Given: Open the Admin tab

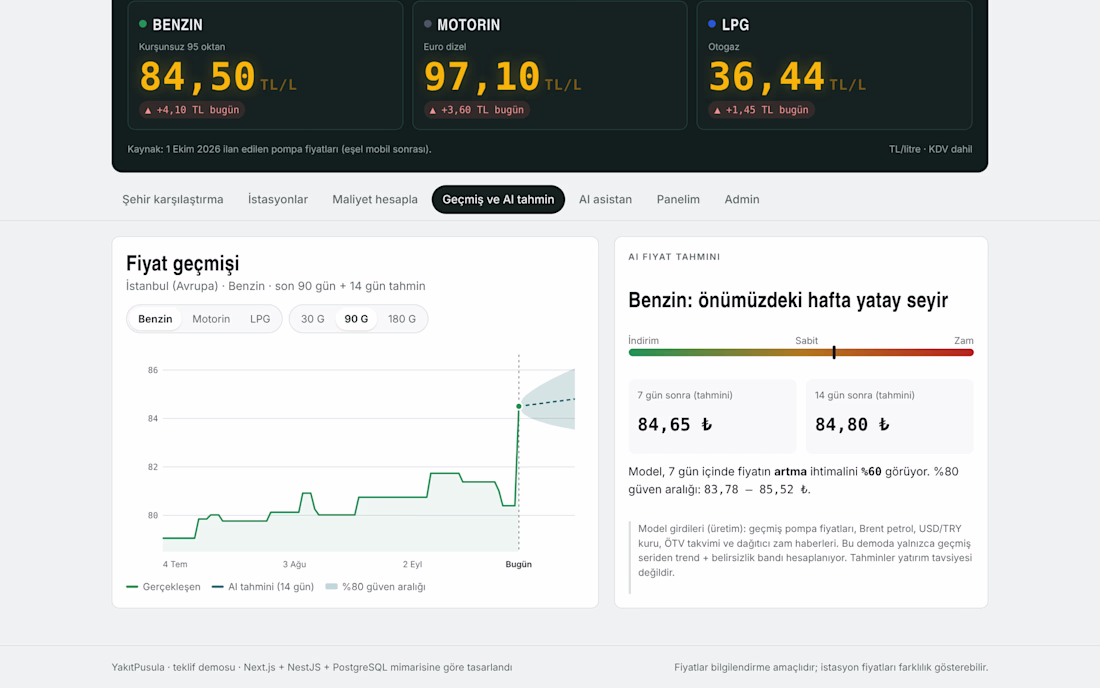Looking at the screenshot, I should pos(742,200).
